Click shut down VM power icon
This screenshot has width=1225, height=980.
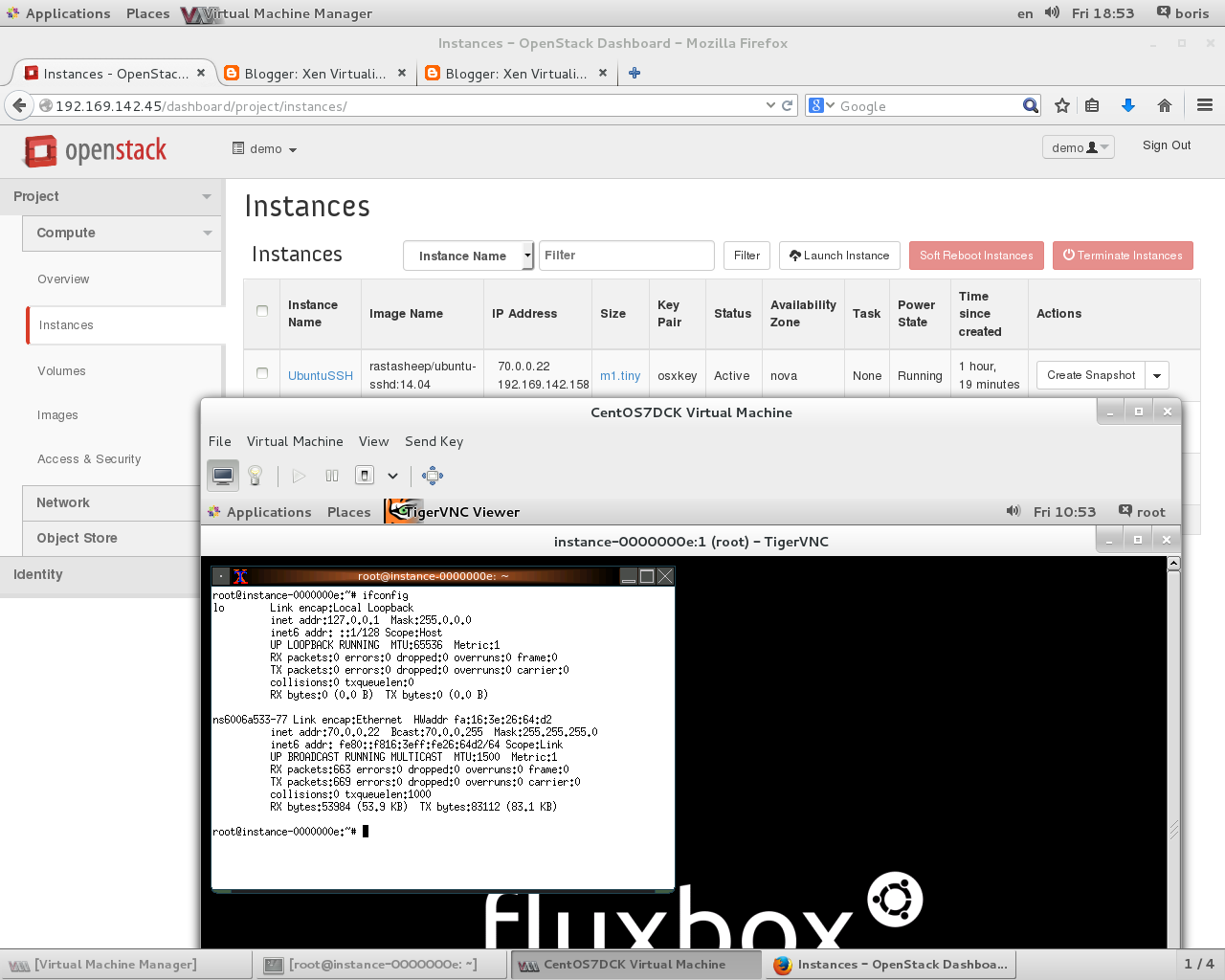tap(364, 476)
